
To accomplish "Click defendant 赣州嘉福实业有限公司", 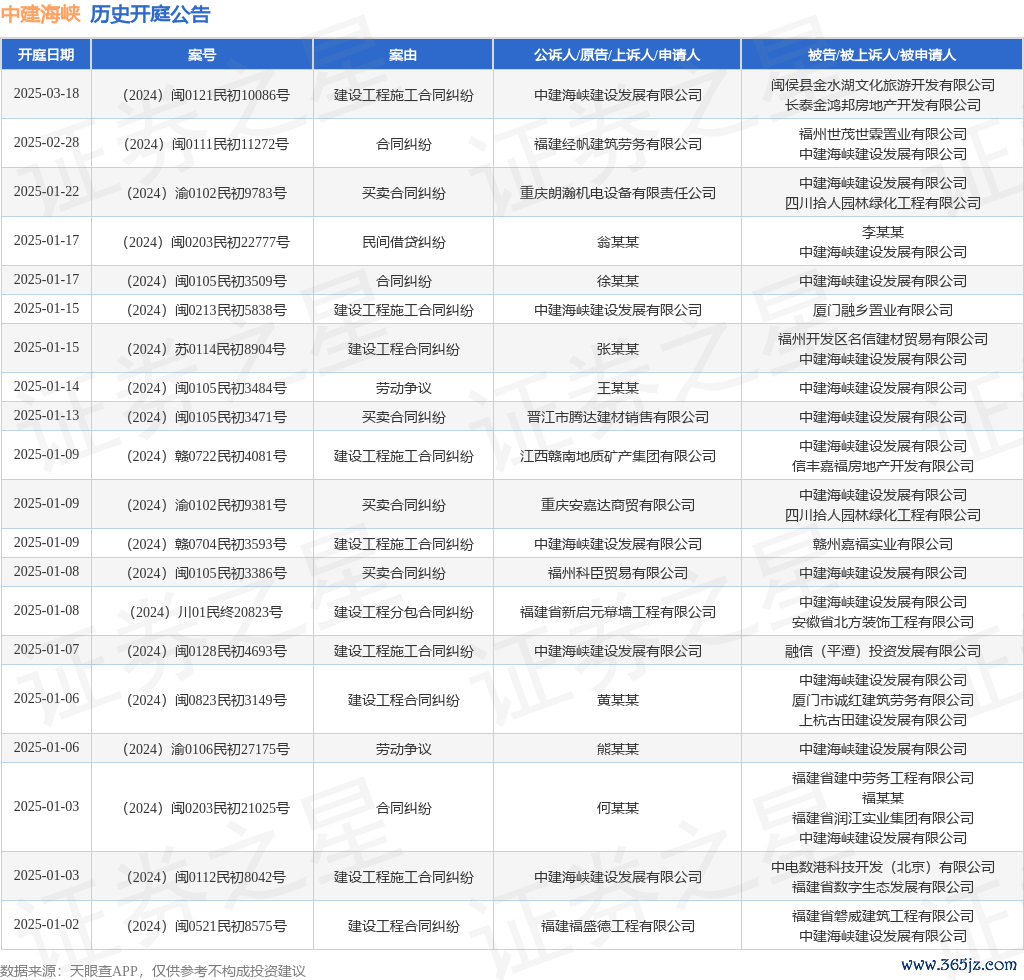I will (x=882, y=545).
